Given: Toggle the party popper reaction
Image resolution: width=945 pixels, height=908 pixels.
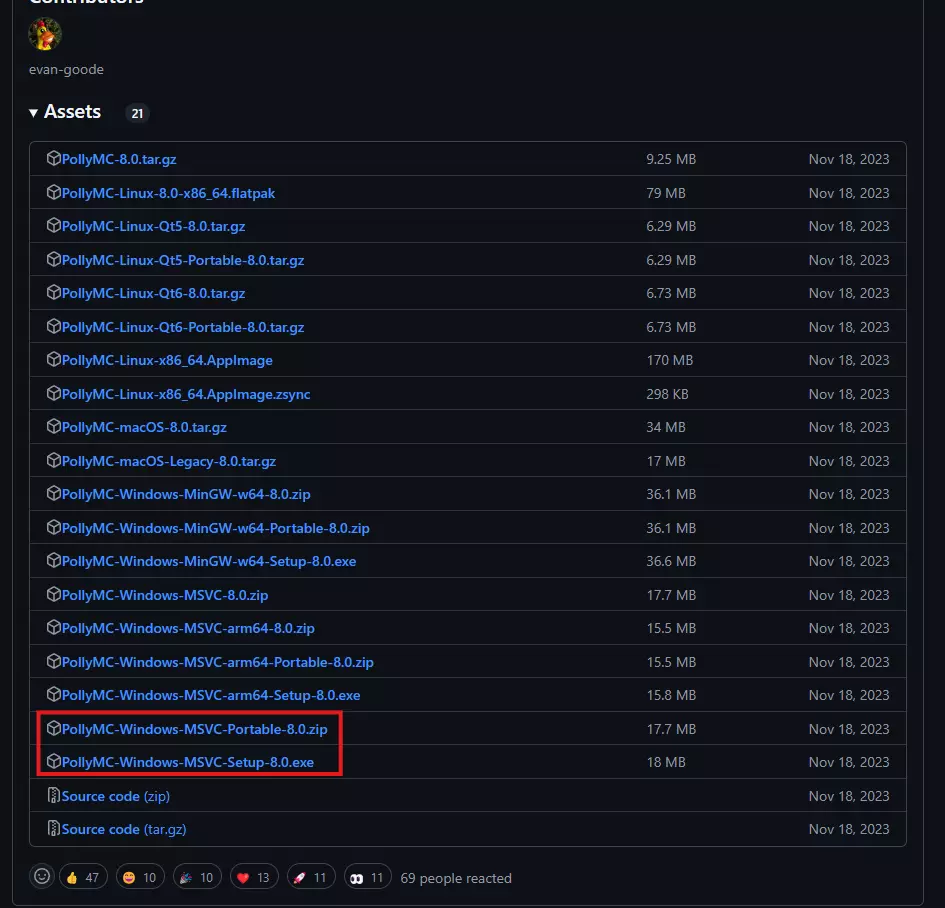Looking at the screenshot, I should pyautogui.click(x=197, y=878).
